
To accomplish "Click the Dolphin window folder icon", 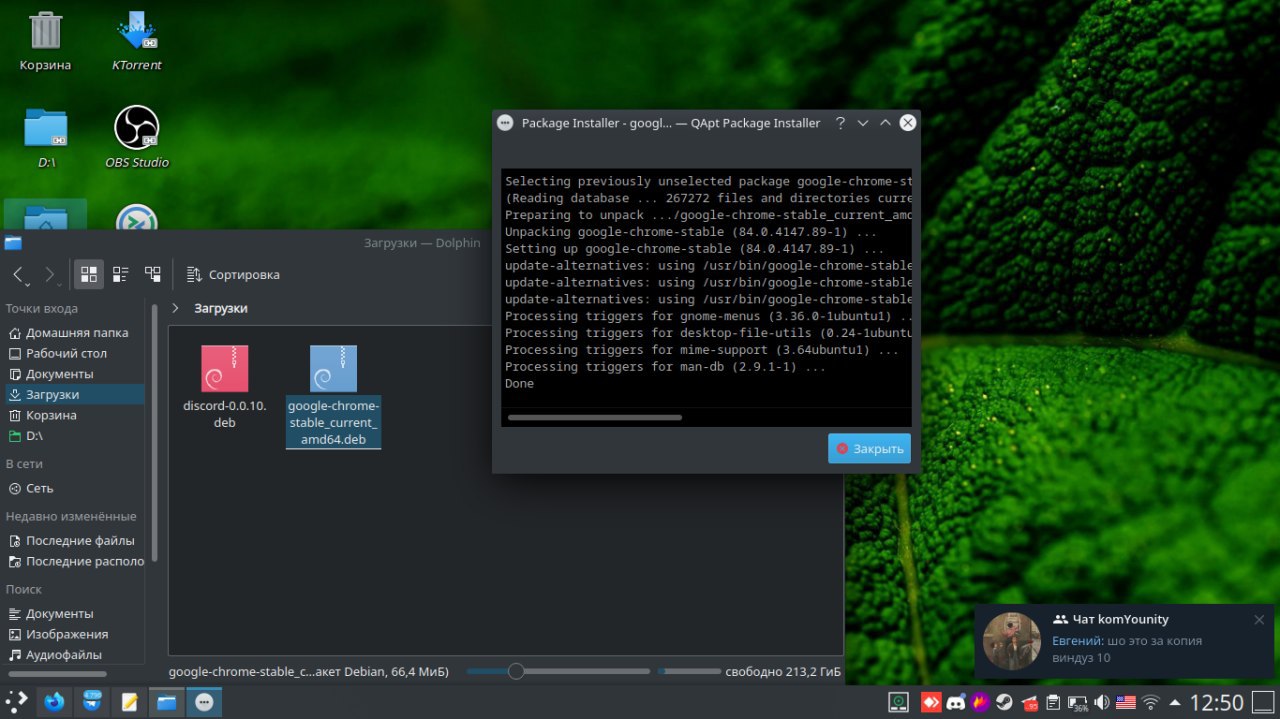I will (12, 243).
